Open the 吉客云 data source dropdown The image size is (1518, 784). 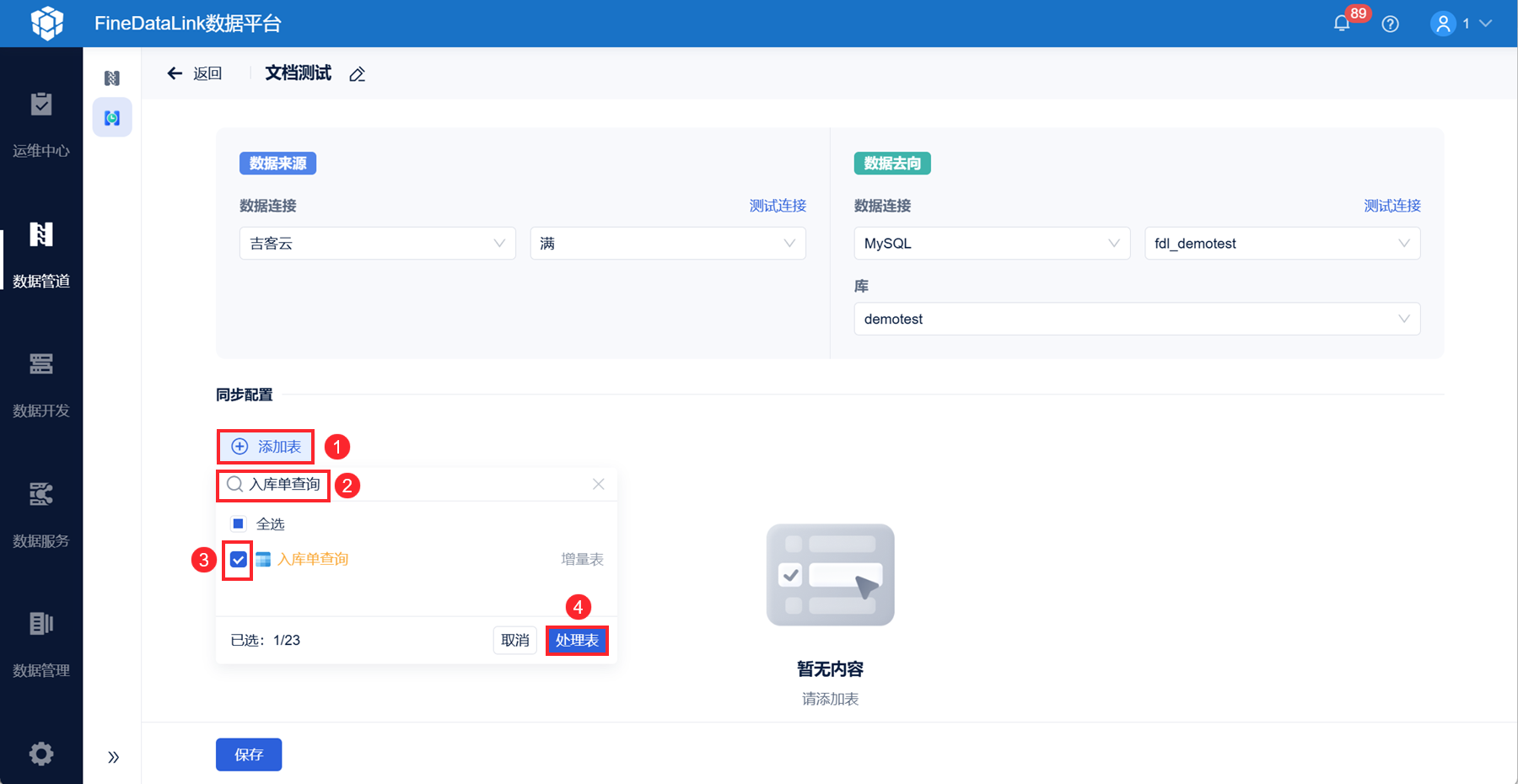point(378,243)
